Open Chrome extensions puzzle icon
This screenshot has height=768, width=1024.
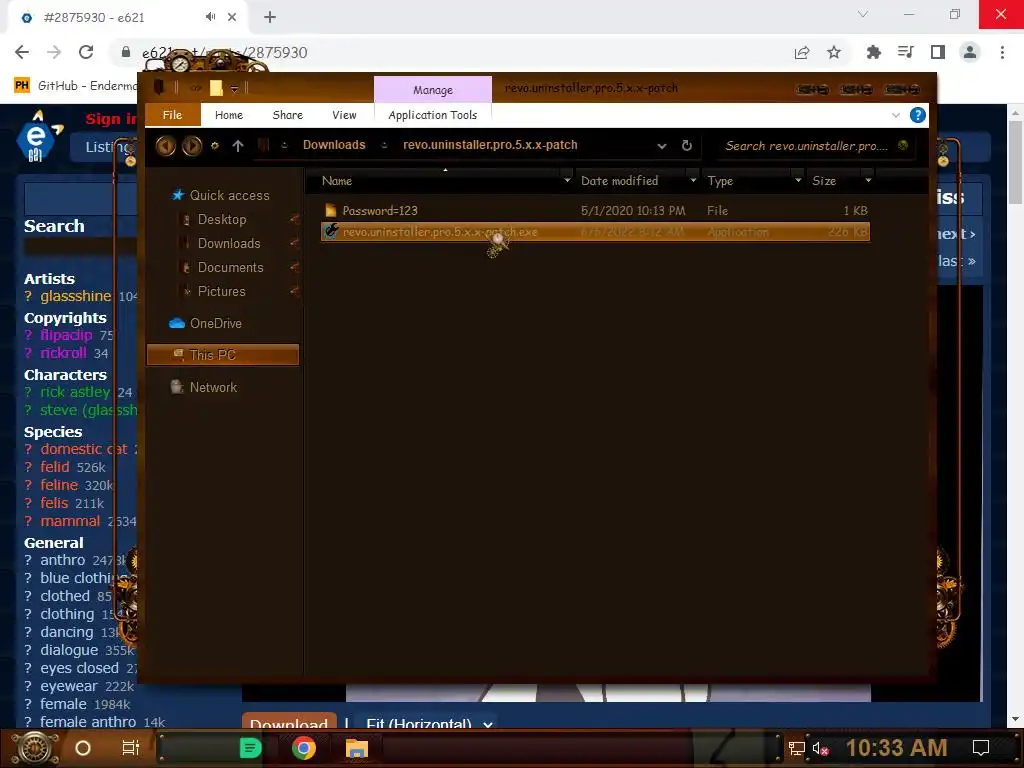[x=873, y=52]
